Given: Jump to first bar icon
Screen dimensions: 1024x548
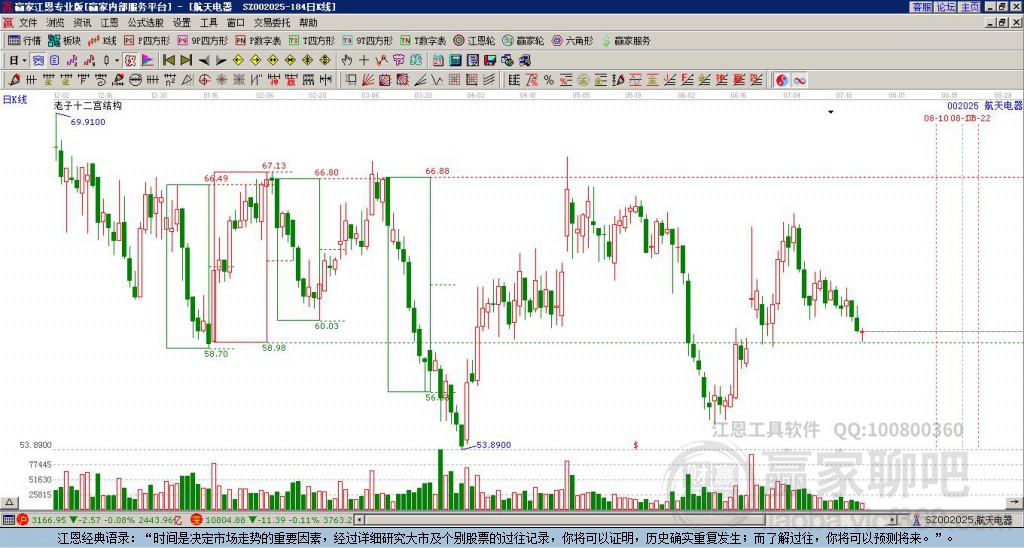Looking at the screenshot, I should 169,61.
